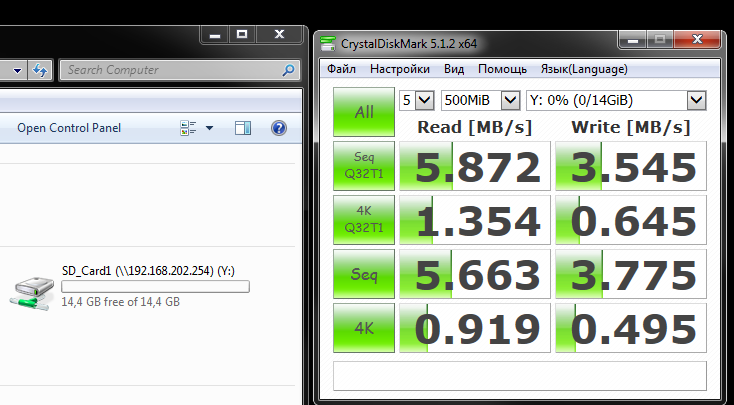Click the SD_Card1 (\\192.168.202.254) (Y:) label
The width and height of the screenshot is (734, 405).
coord(148,271)
